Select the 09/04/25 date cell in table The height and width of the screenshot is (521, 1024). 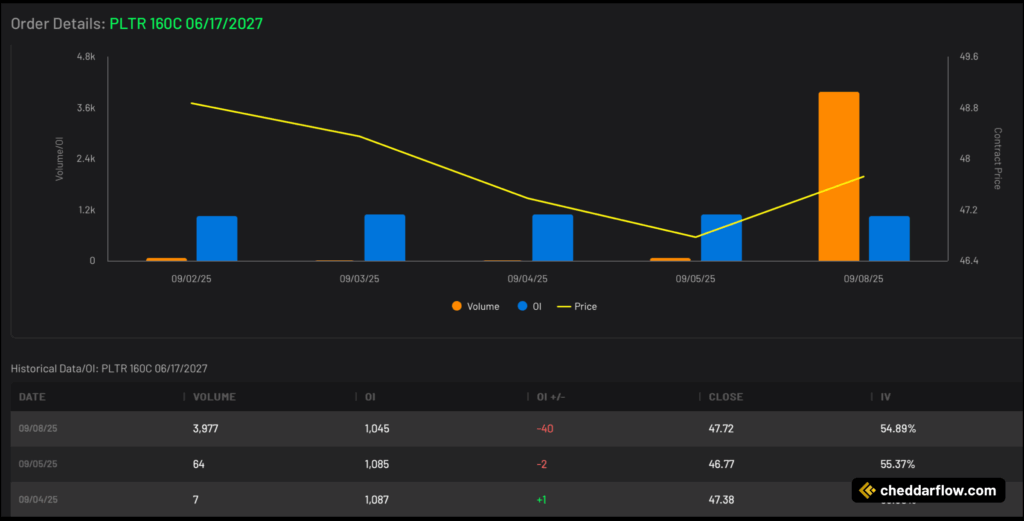click(38, 499)
